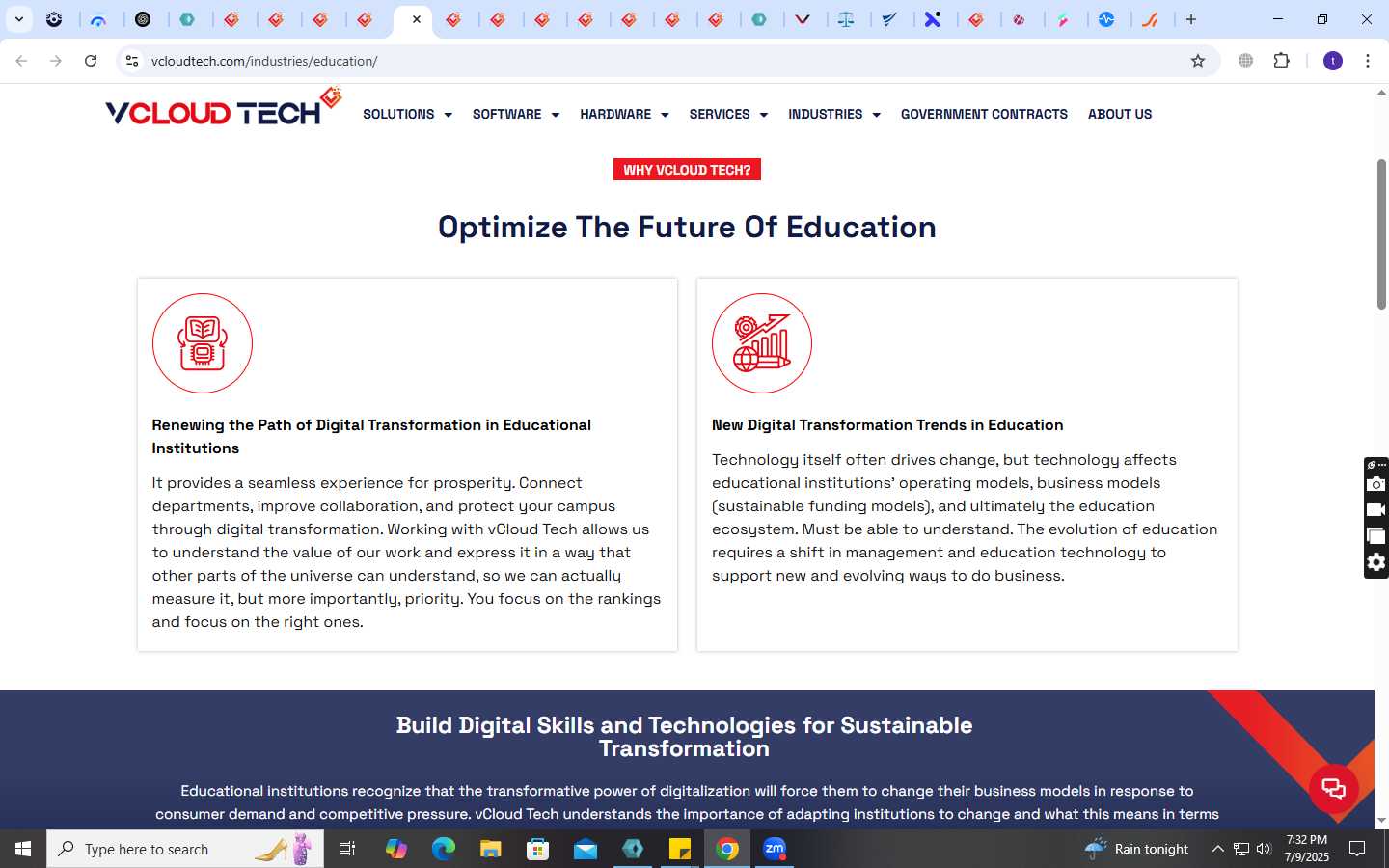
Task: Open the browser Extensions puzzle icon
Action: 1281,61
